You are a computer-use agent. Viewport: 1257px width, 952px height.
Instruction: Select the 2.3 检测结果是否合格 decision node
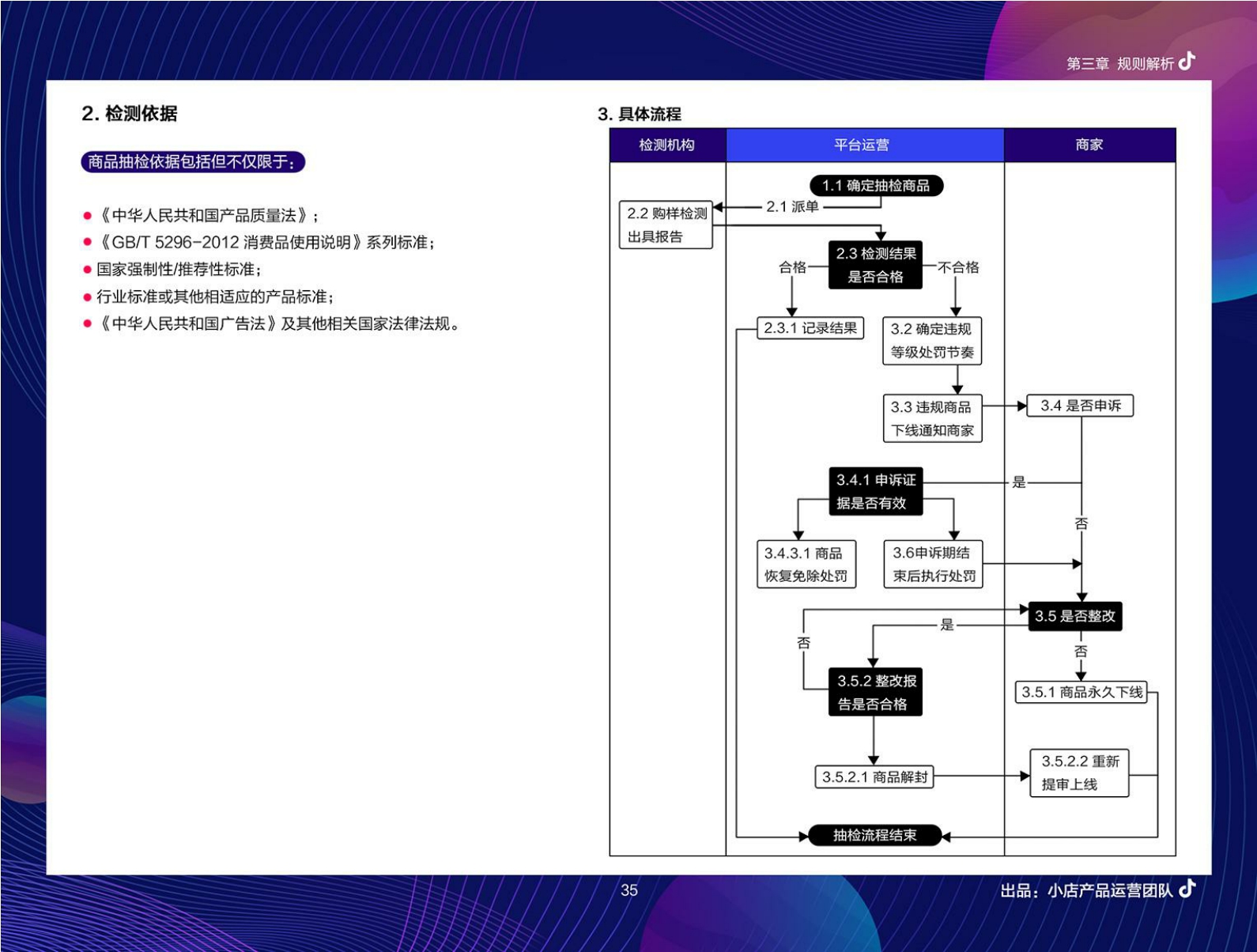pyautogui.click(x=875, y=265)
